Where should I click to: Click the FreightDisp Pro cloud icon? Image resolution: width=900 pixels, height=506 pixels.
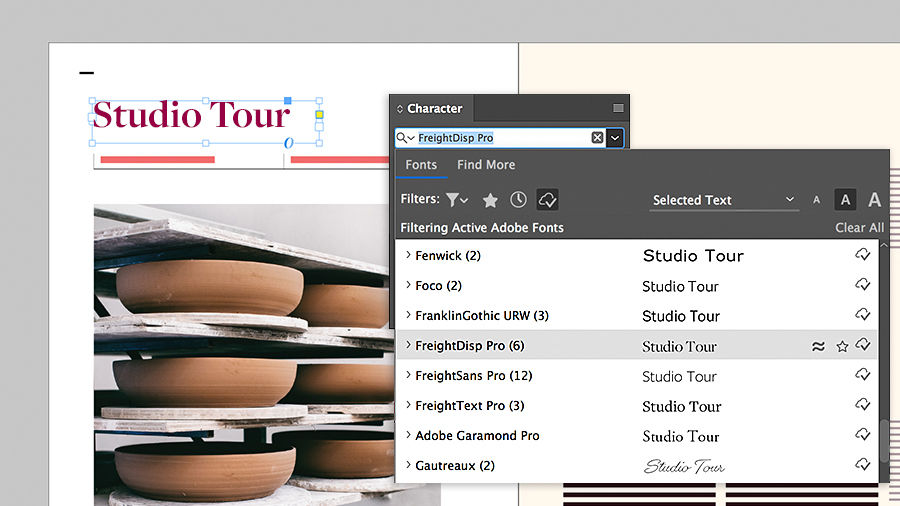[x=863, y=344]
